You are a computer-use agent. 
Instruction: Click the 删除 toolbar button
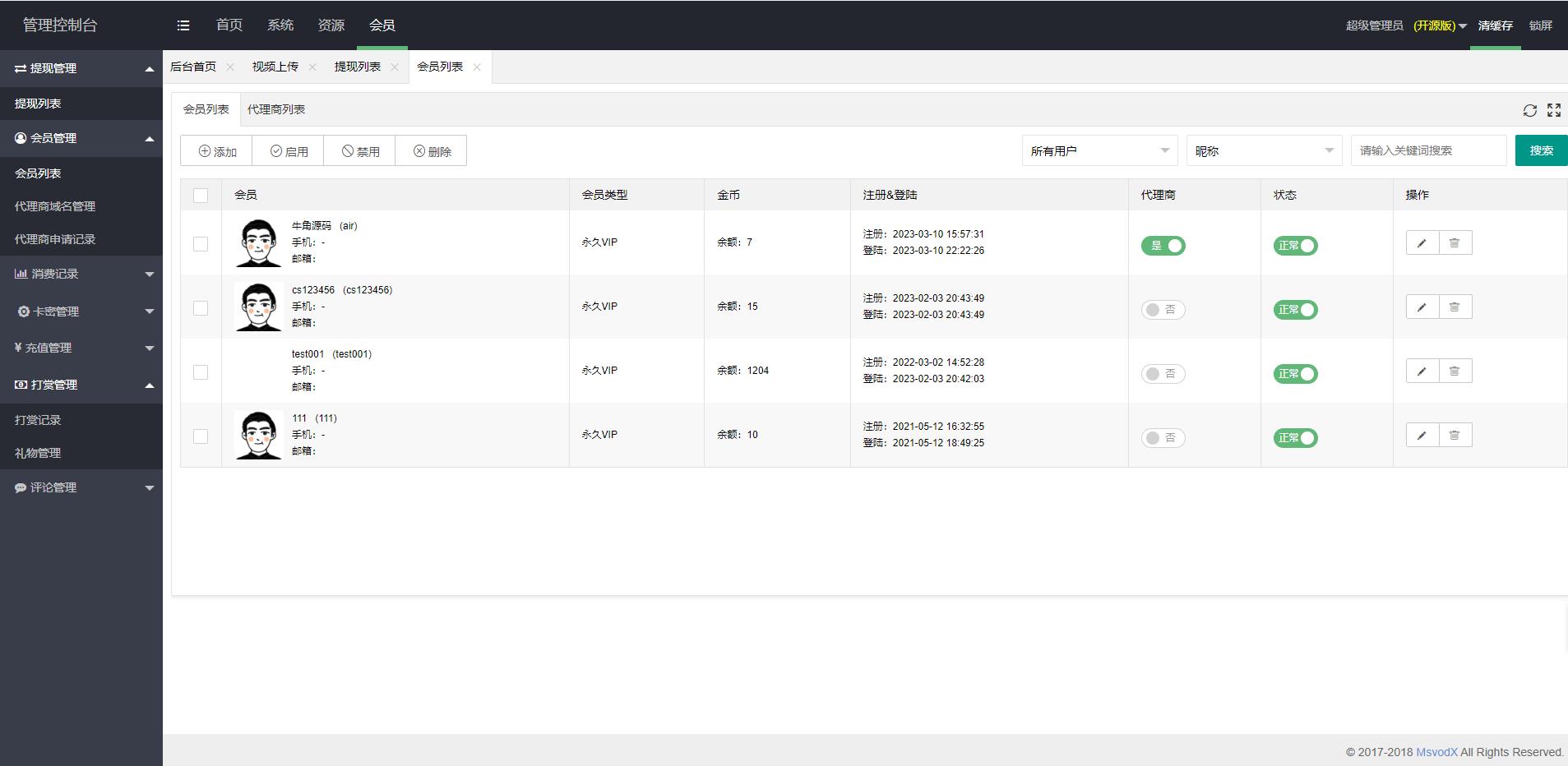click(432, 151)
